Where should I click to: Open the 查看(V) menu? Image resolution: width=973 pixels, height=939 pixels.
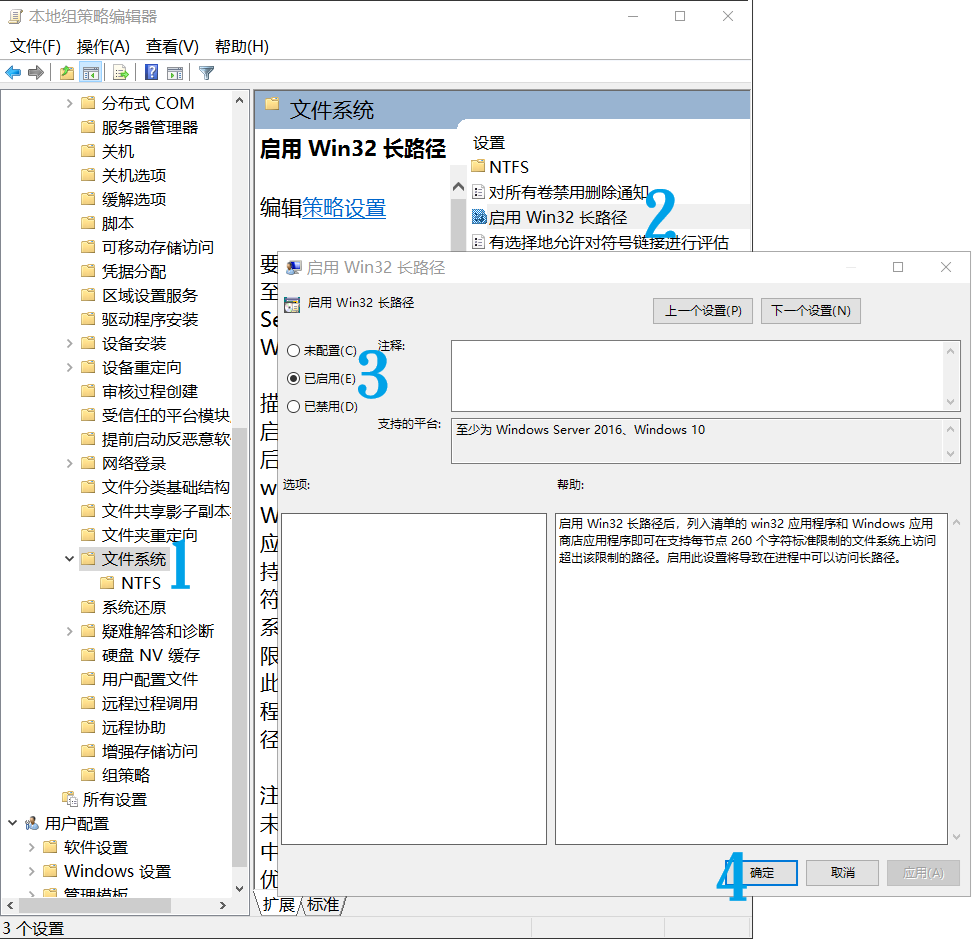[x=172, y=47]
